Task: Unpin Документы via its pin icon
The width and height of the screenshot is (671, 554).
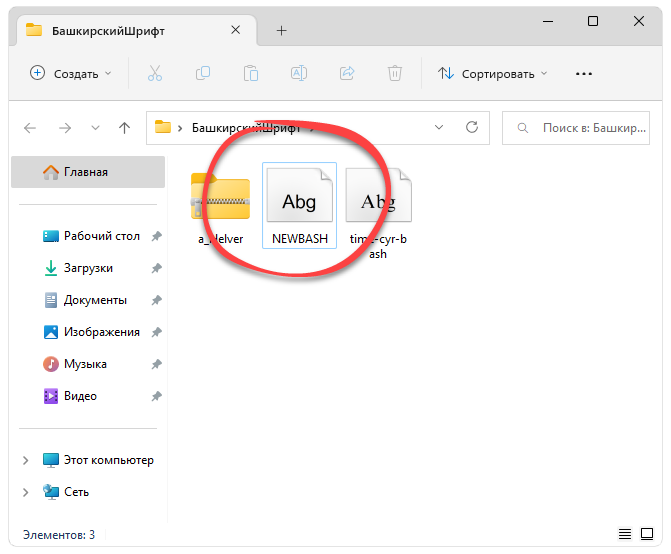Action: [x=157, y=300]
